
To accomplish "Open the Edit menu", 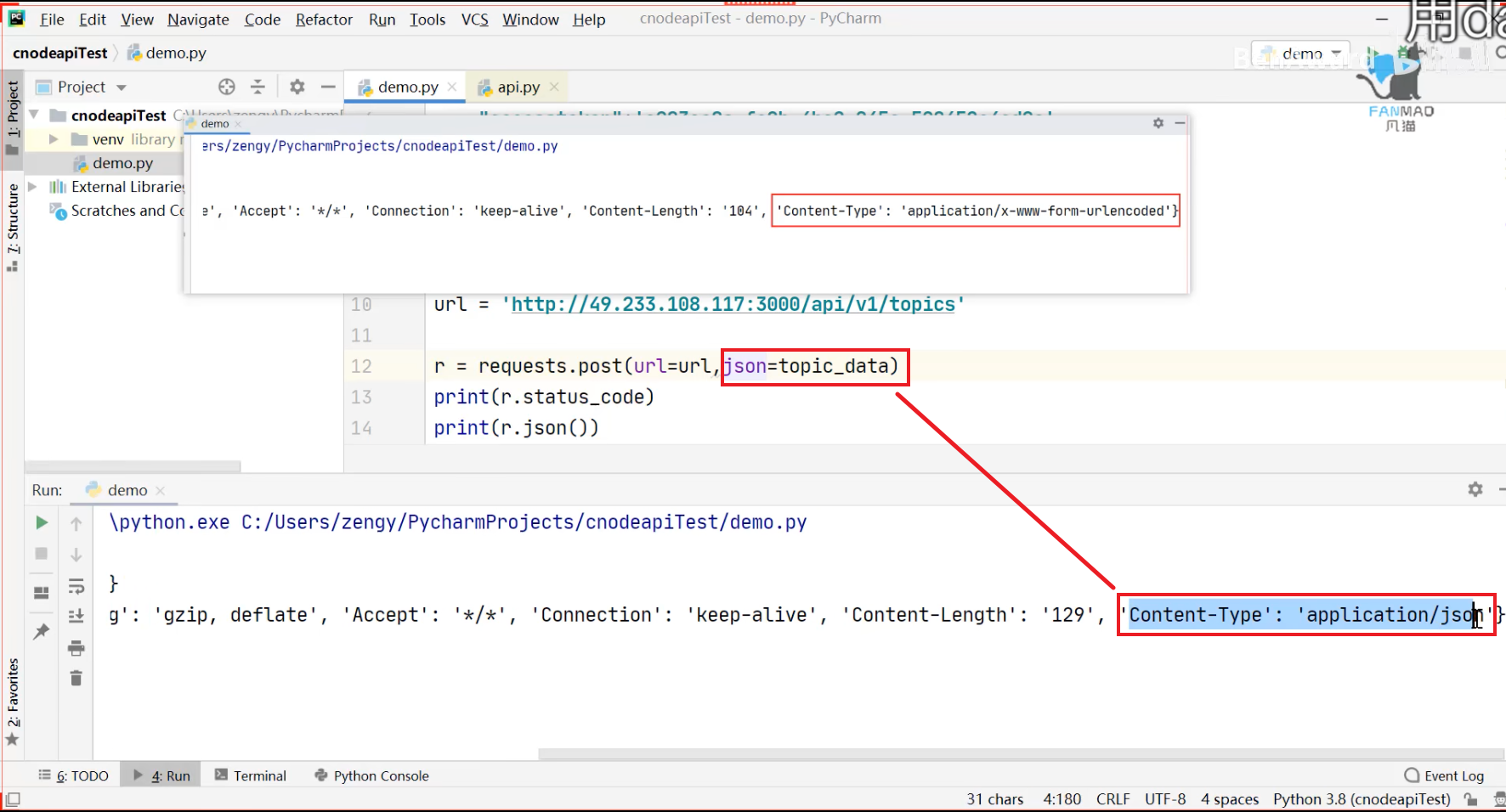I will point(93,20).
